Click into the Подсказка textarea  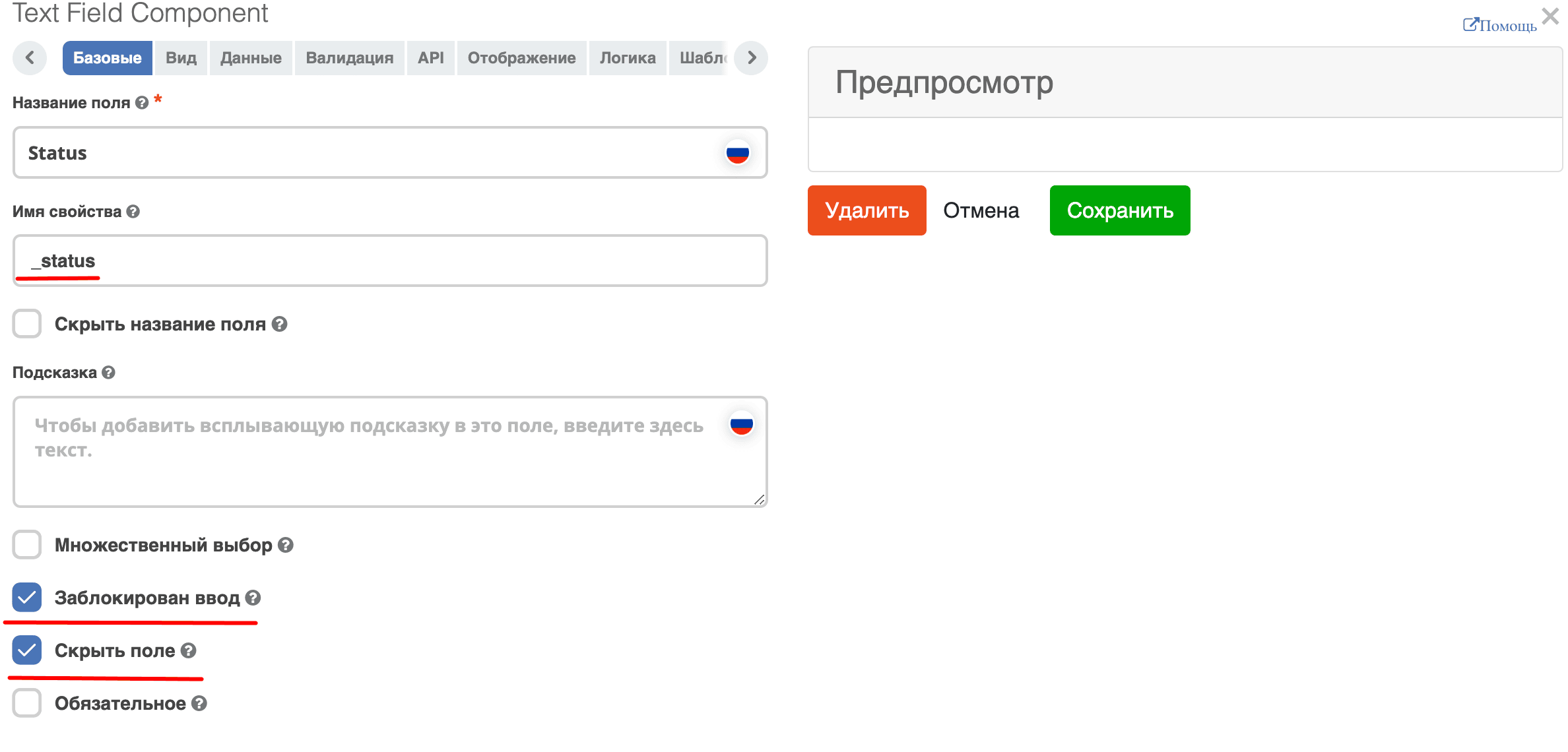[x=390, y=452]
